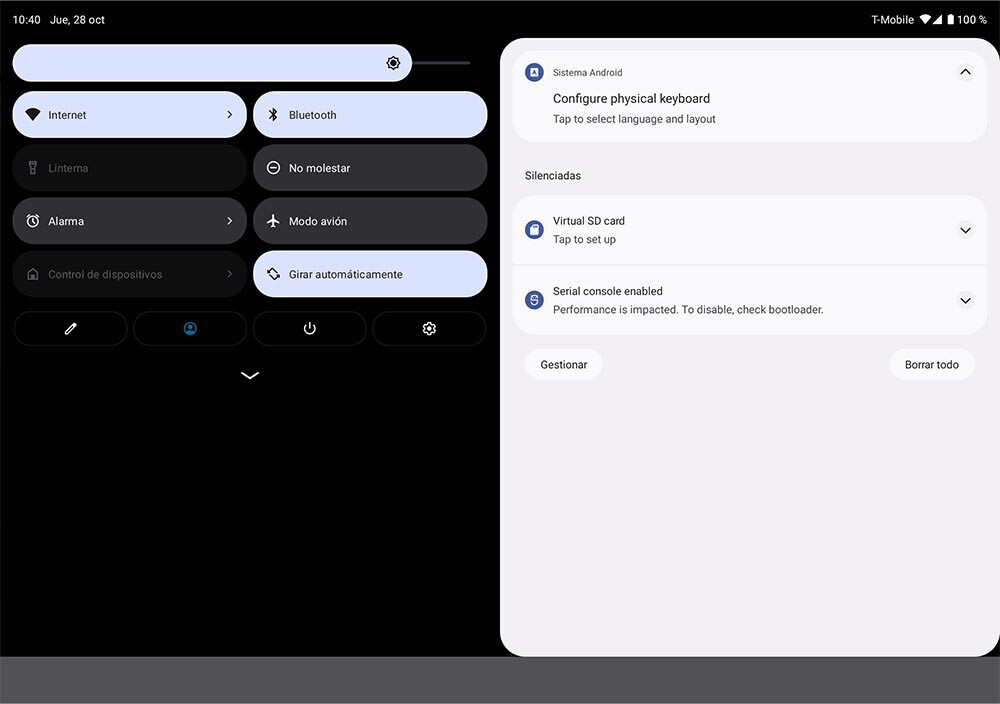Screen dimensions: 1000x704
Task: Click the pencil edit tiles button
Action: pyautogui.click(x=70, y=328)
